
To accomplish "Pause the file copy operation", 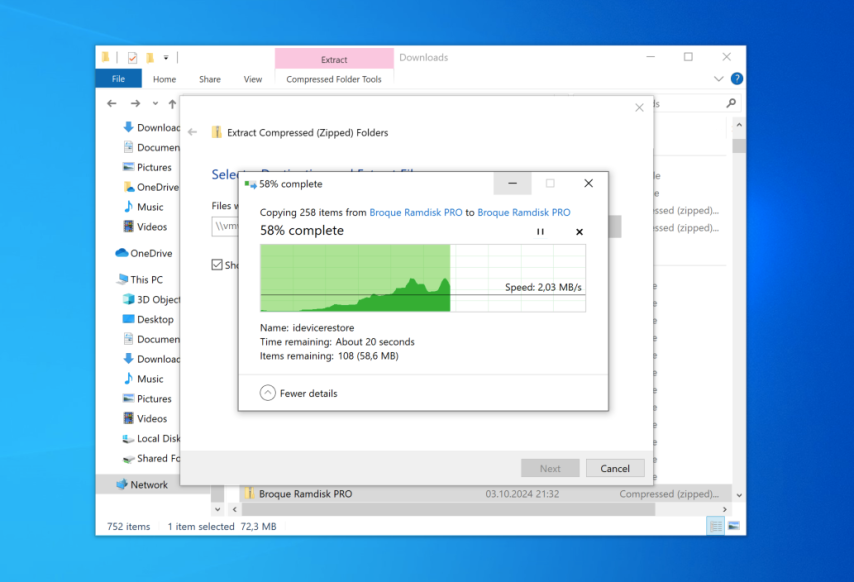I will pos(540,232).
